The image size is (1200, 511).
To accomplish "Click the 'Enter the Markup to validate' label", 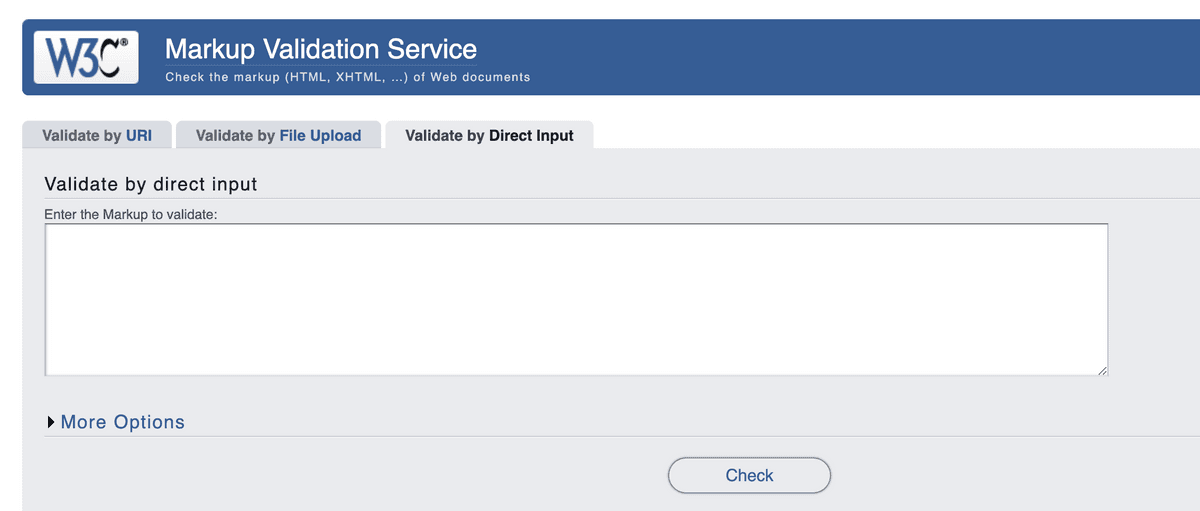I will [x=130, y=213].
